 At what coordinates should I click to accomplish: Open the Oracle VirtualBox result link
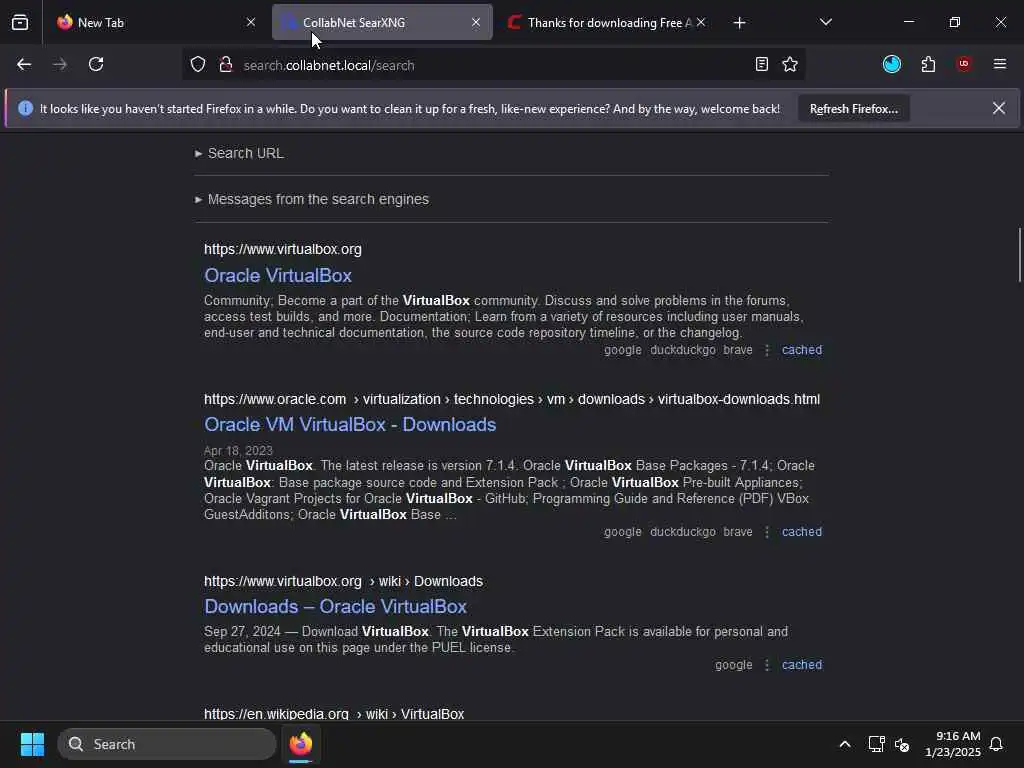tap(278, 276)
